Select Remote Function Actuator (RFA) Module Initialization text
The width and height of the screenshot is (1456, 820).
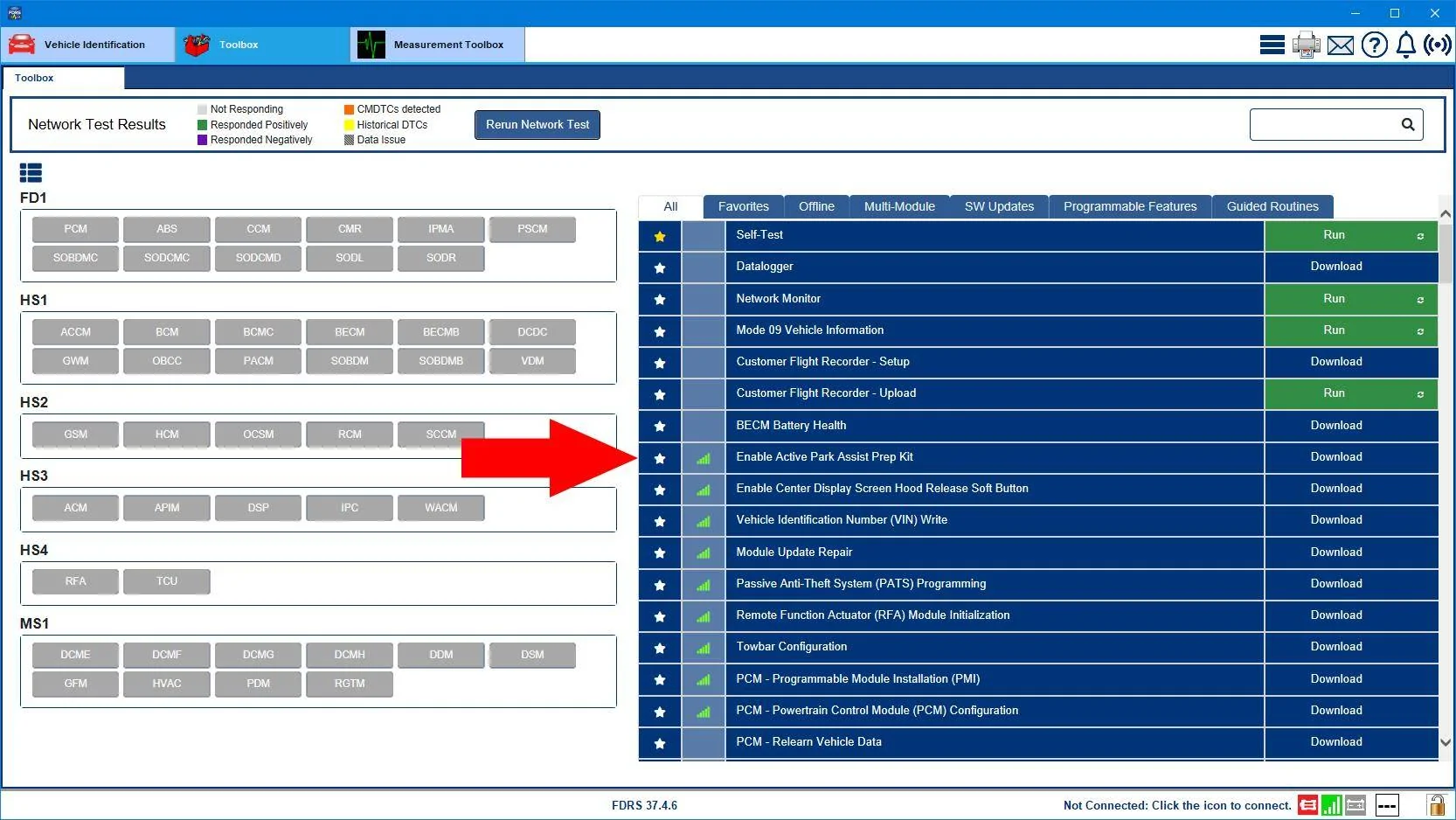click(873, 615)
